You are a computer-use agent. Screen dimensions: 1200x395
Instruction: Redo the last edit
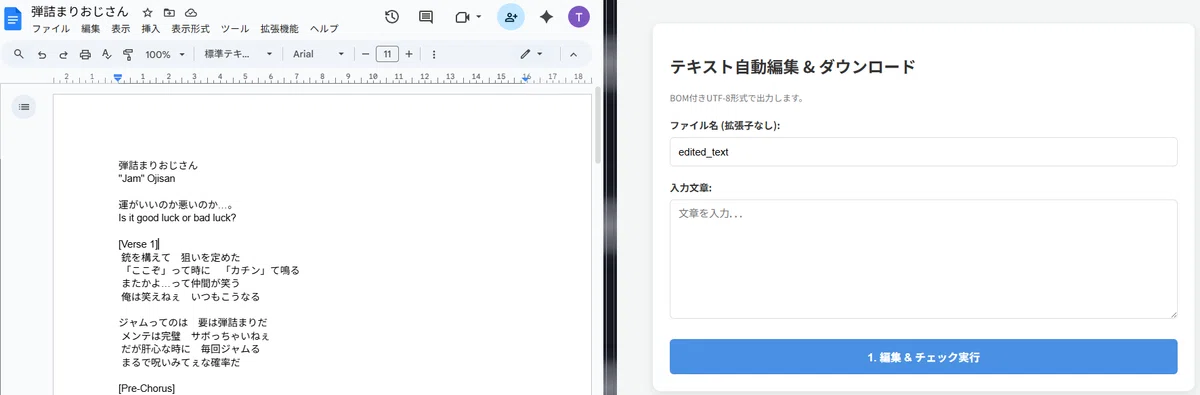(63, 54)
